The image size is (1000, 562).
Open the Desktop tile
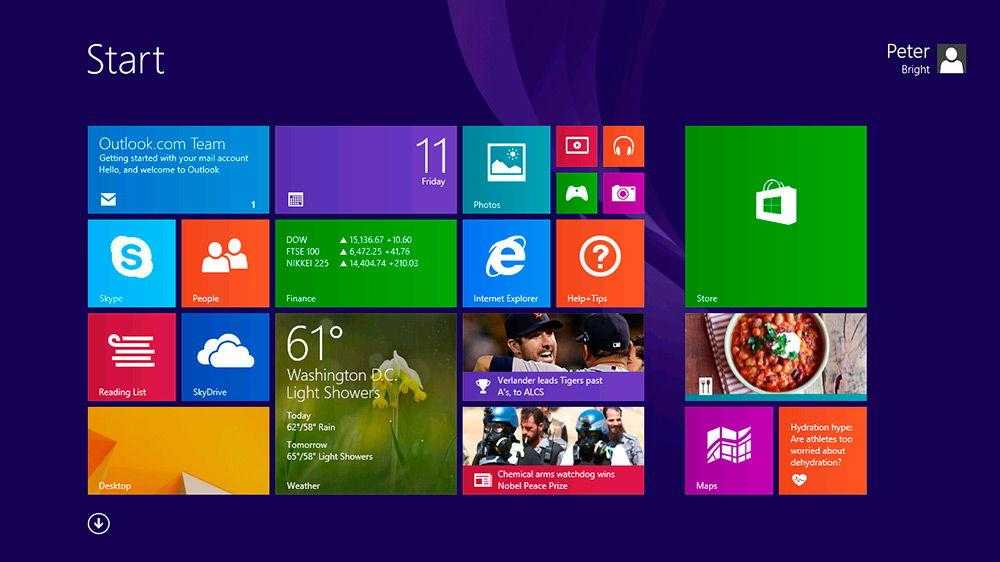click(178, 450)
